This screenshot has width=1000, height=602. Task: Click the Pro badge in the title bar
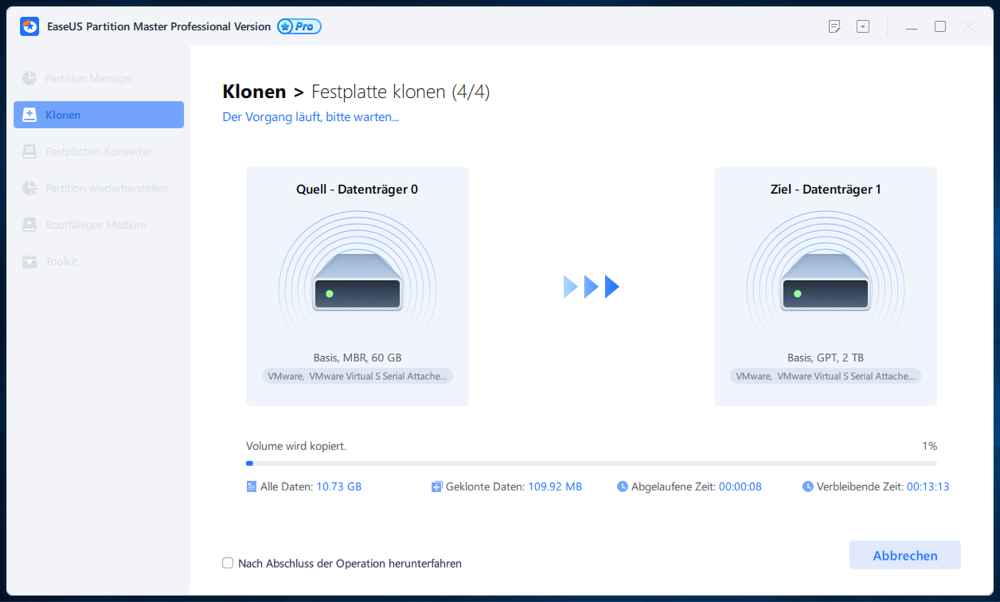(299, 27)
